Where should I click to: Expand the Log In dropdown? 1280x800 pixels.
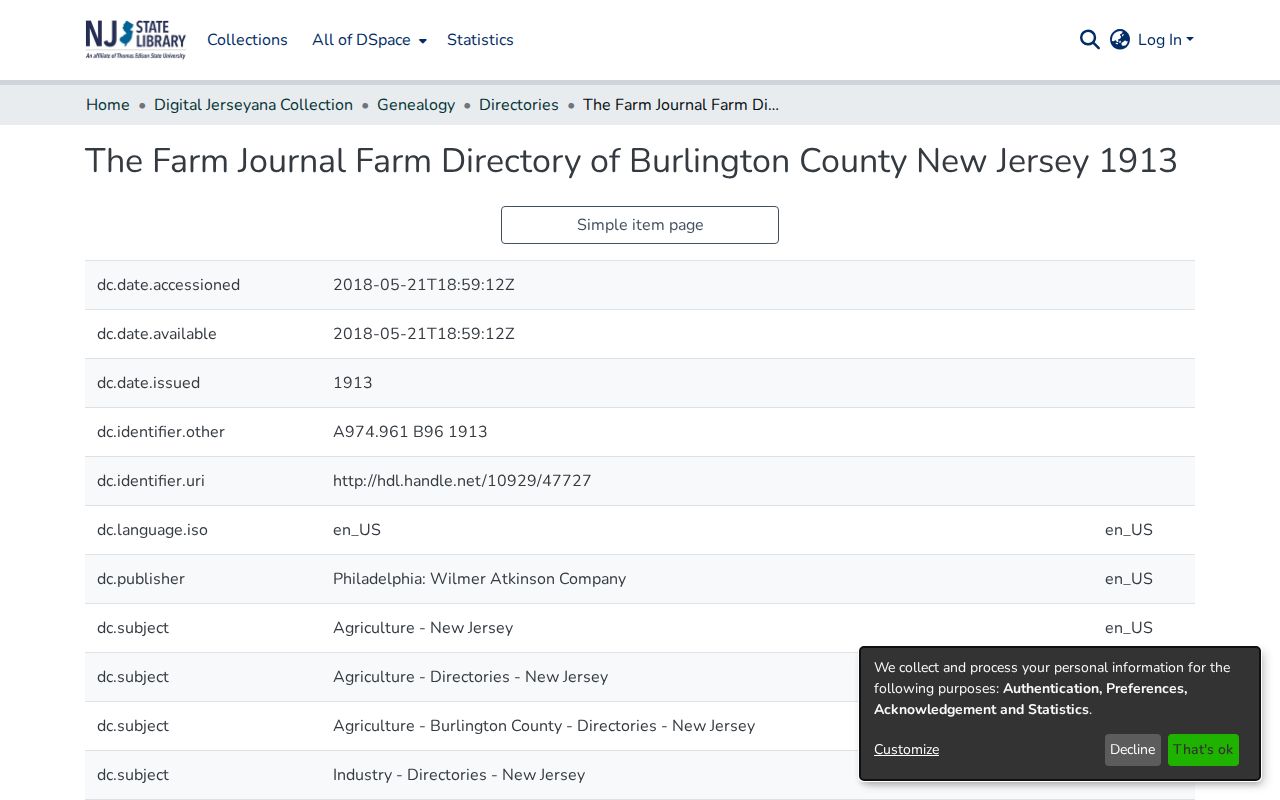coord(1166,40)
